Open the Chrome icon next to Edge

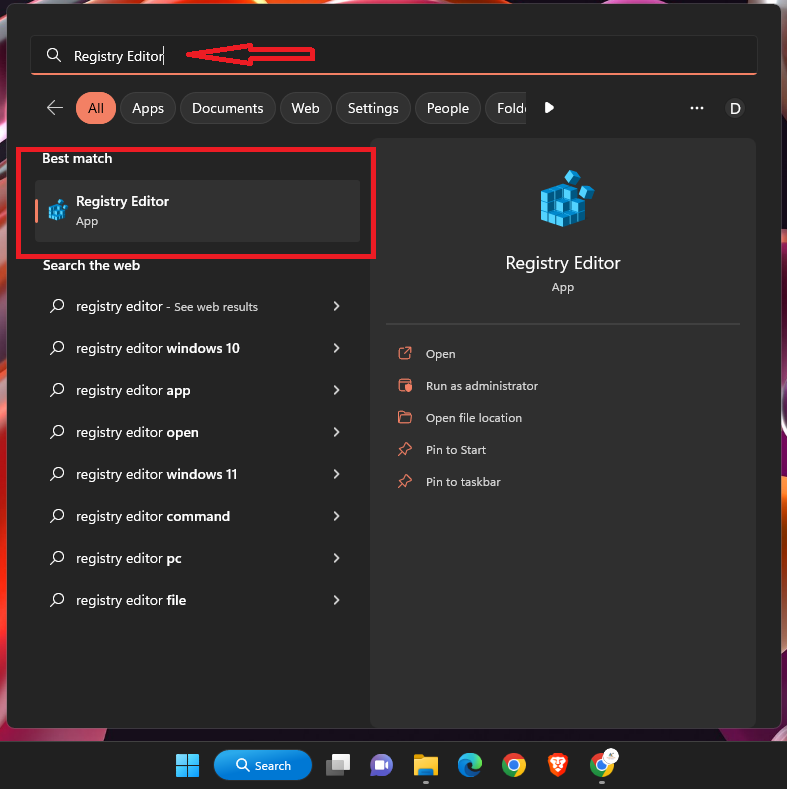514,765
